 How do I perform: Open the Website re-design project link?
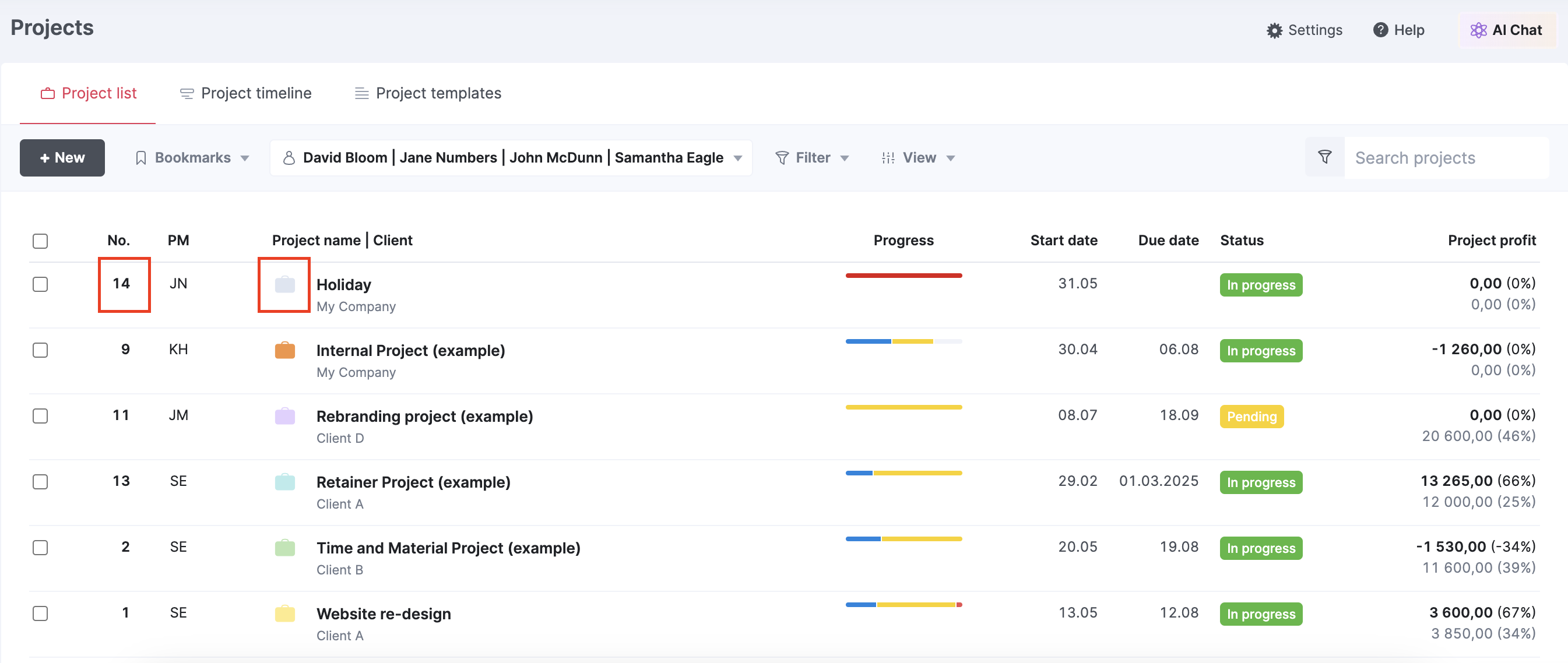384,613
